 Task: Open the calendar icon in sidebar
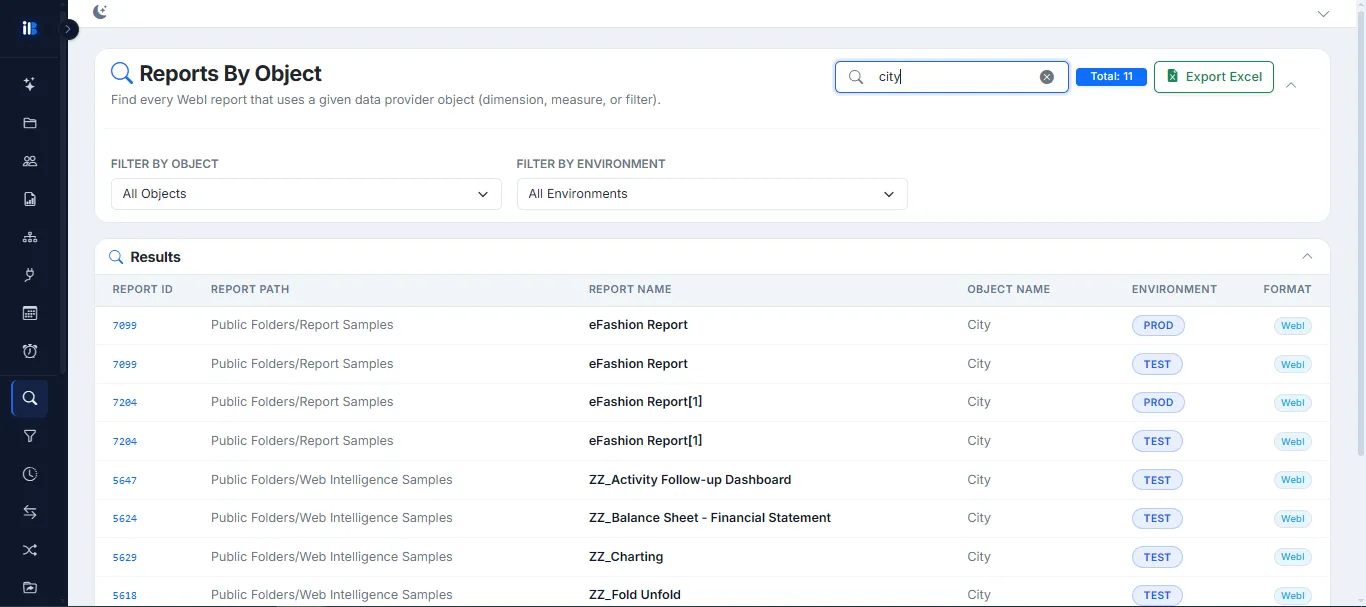(x=30, y=313)
